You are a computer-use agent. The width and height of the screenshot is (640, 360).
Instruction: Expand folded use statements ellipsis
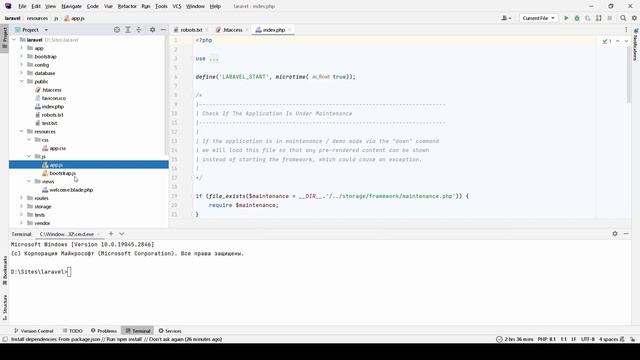click(x=214, y=59)
